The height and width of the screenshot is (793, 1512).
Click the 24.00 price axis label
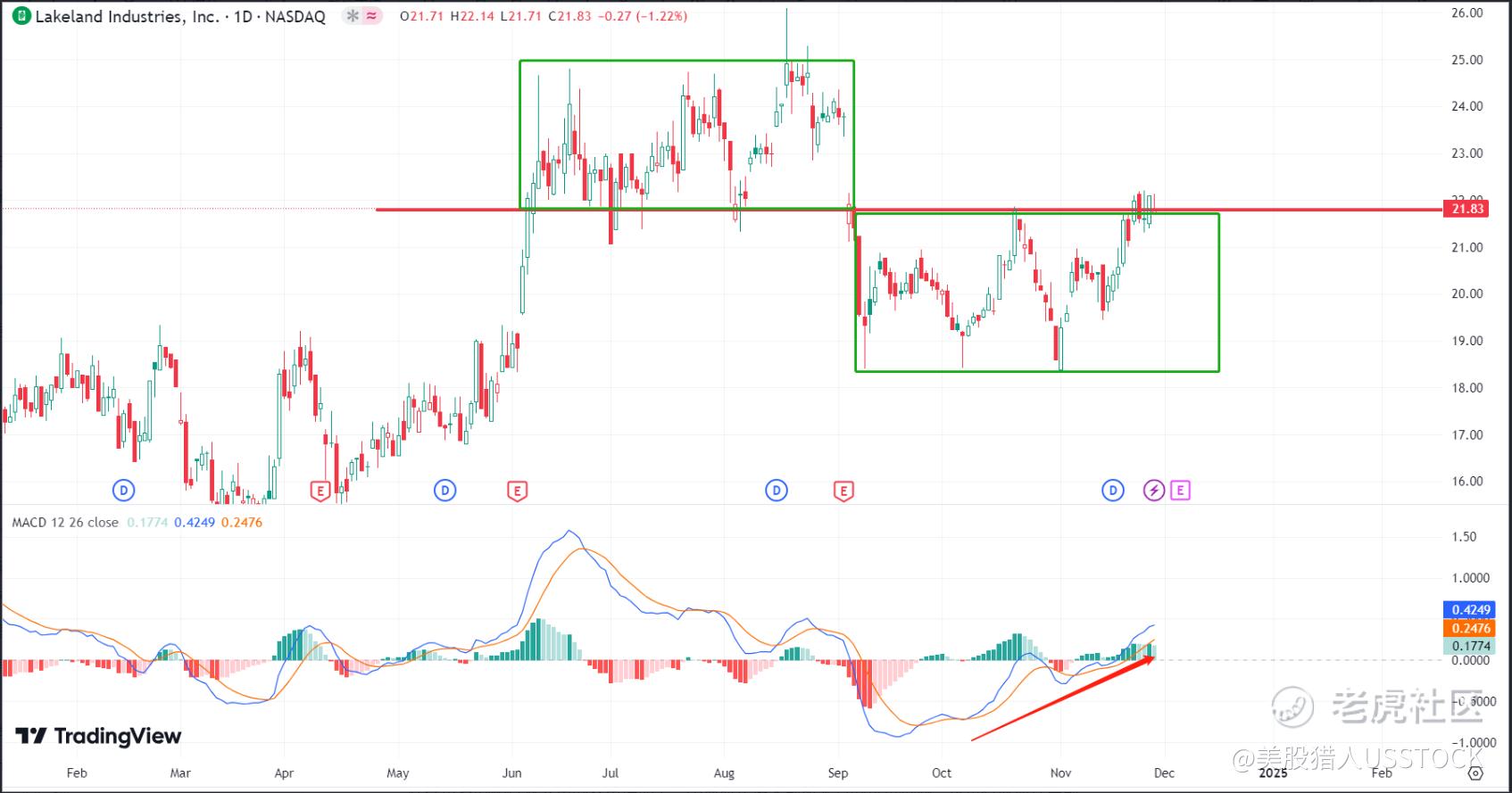1467,106
